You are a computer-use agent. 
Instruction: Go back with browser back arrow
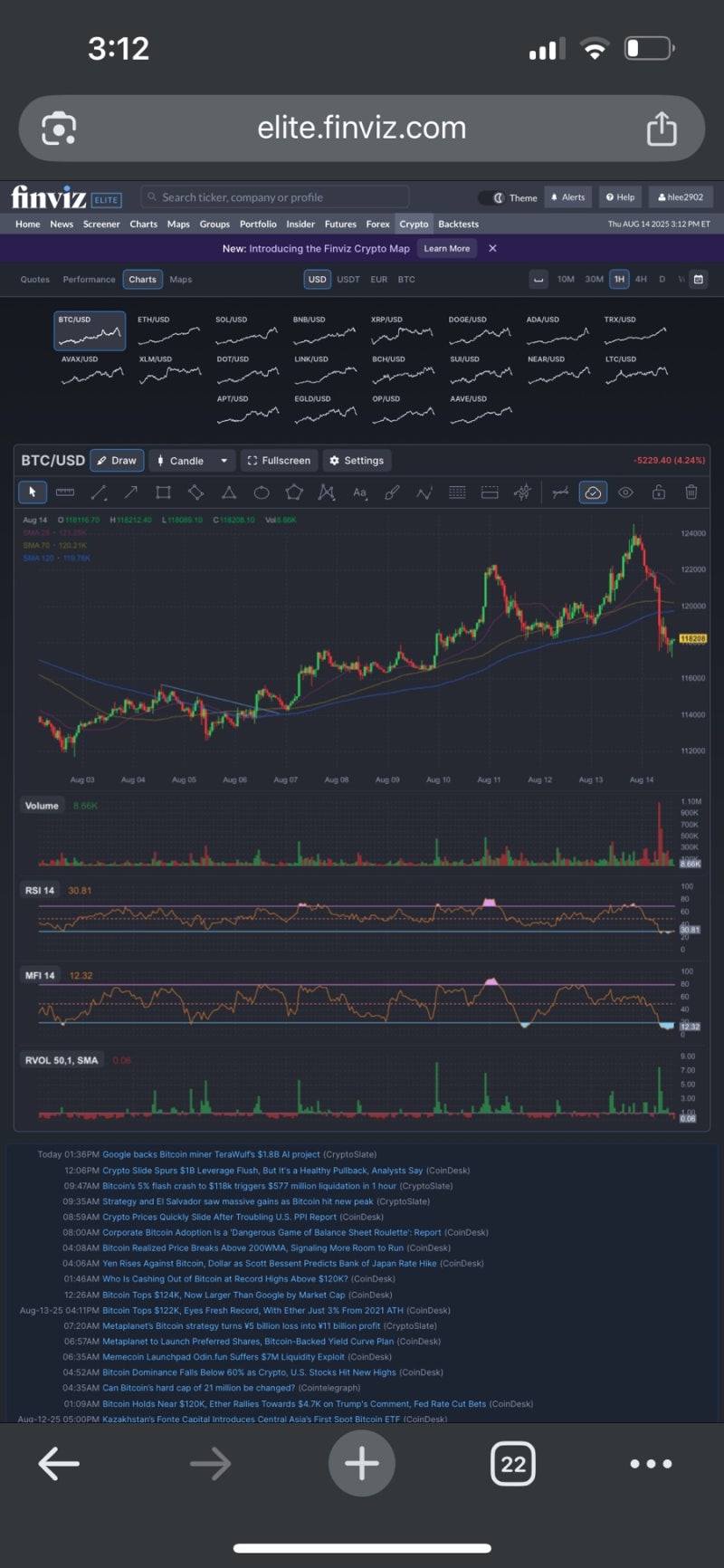pos(59,1464)
